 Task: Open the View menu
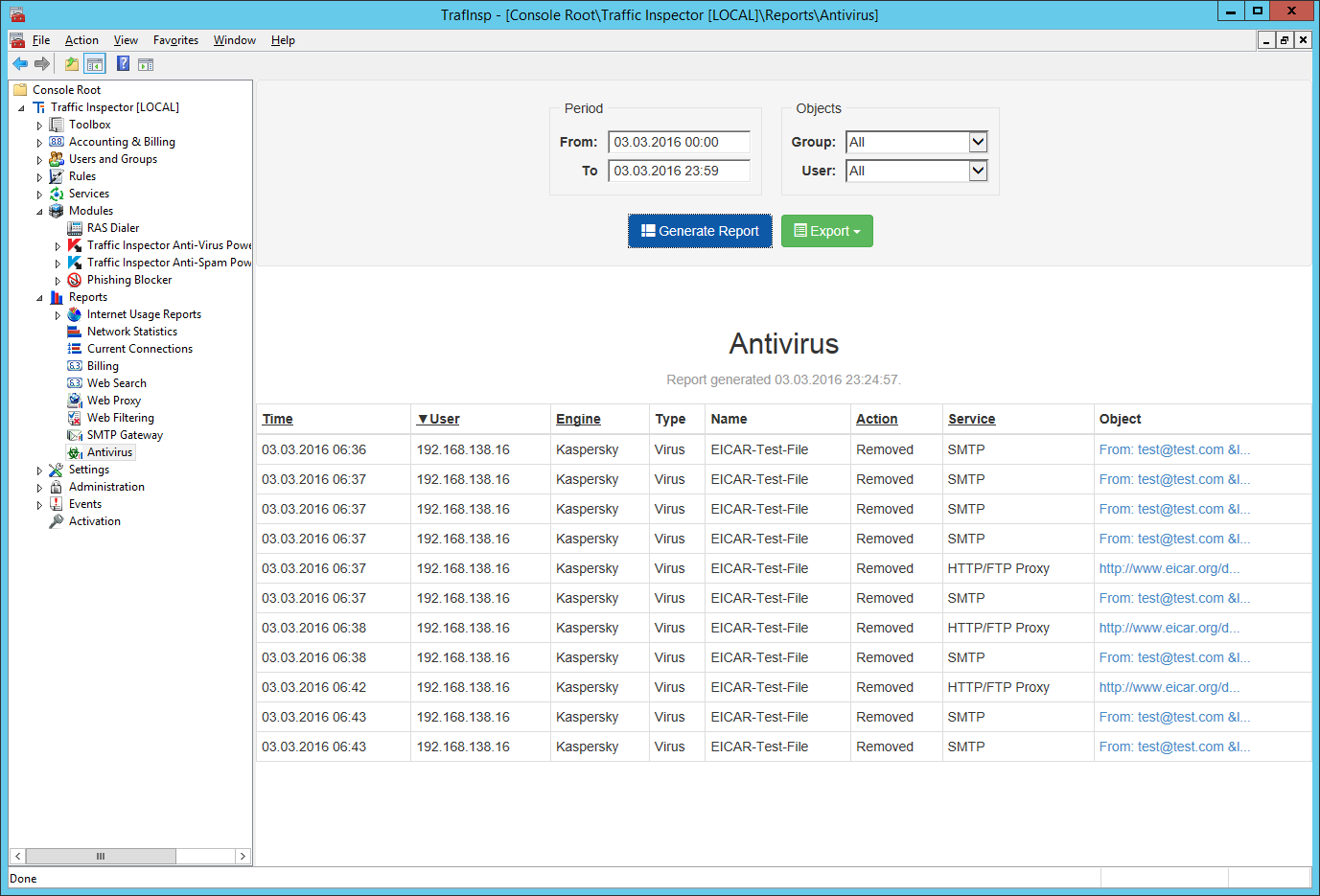click(126, 40)
